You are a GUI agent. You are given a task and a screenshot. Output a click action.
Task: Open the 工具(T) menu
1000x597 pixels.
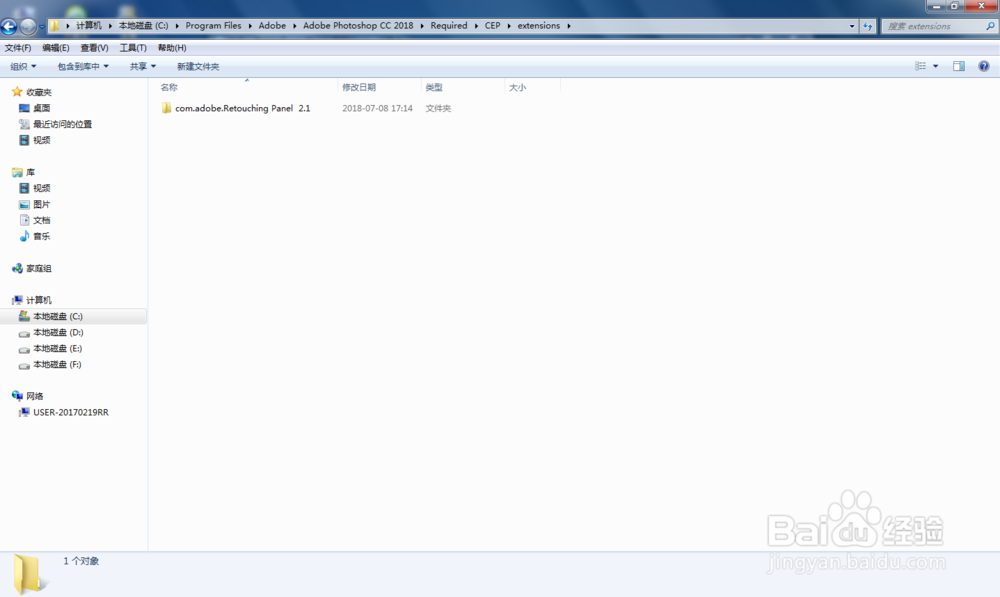[133, 48]
